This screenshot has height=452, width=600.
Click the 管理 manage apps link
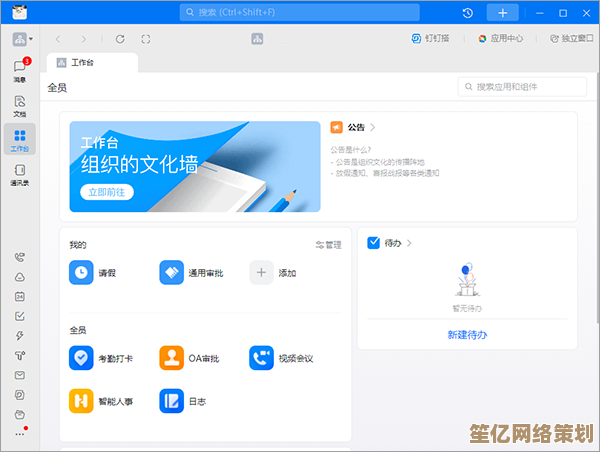328,244
